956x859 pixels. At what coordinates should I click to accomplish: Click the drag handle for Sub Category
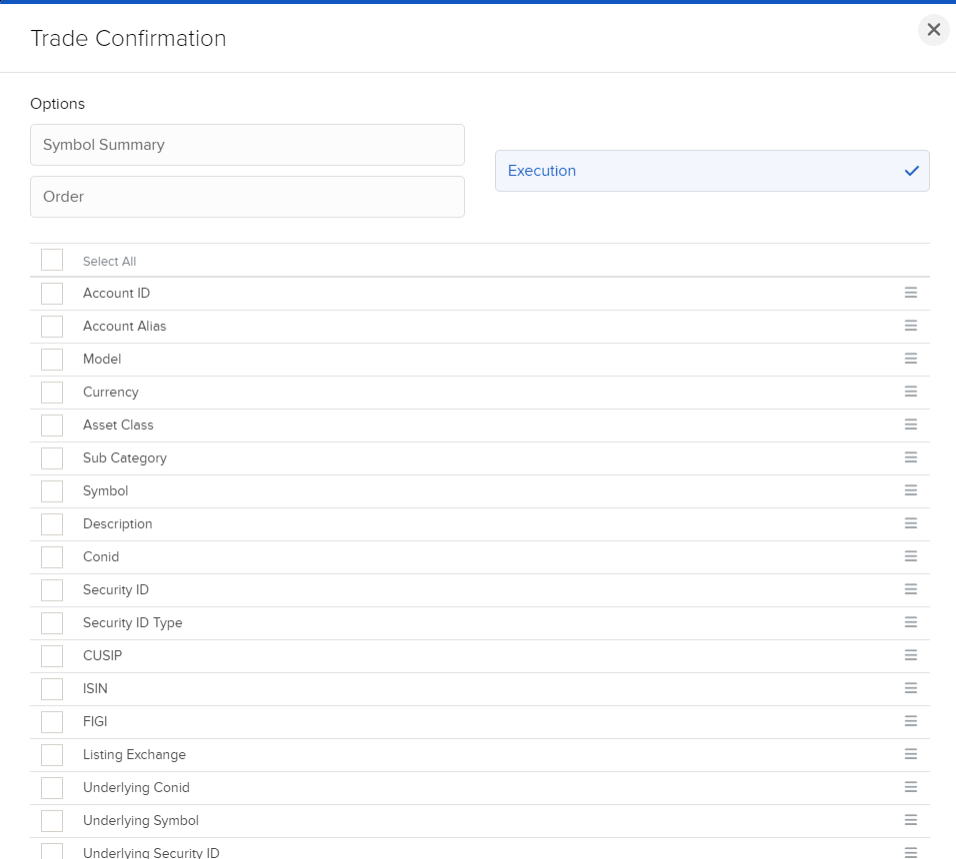pos(910,458)
